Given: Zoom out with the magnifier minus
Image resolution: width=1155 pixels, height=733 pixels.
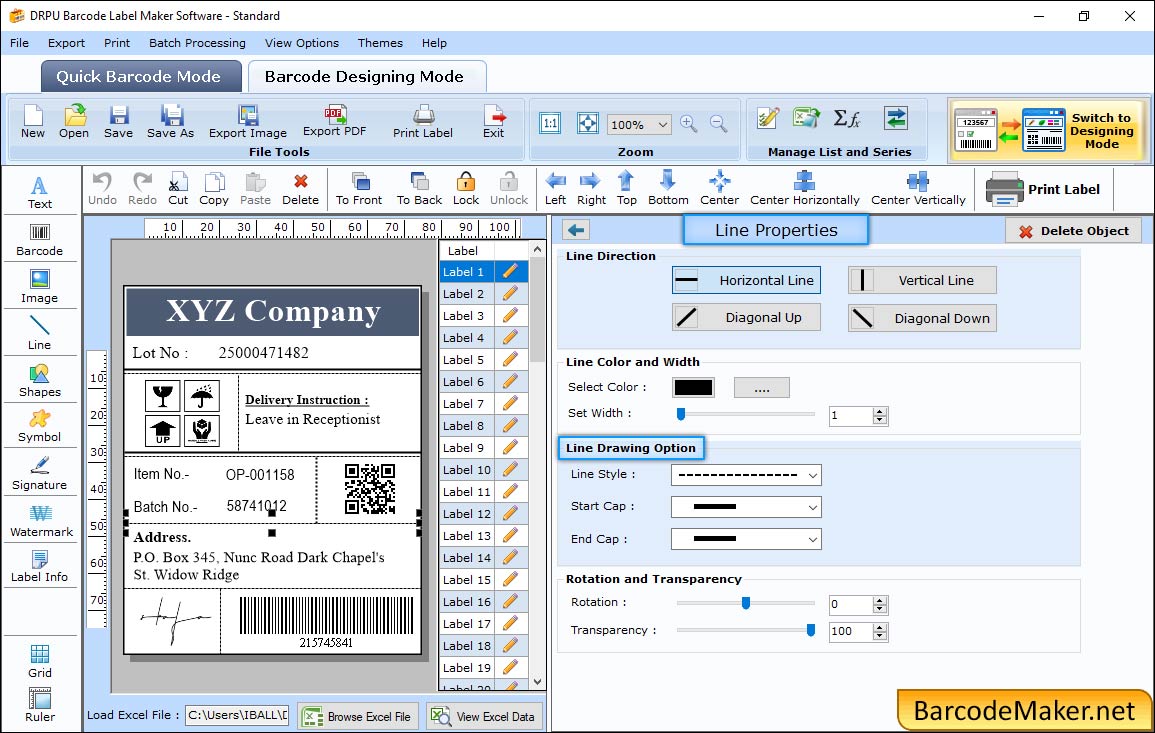Looking at the screenshot, I should (x=718, y=123).
